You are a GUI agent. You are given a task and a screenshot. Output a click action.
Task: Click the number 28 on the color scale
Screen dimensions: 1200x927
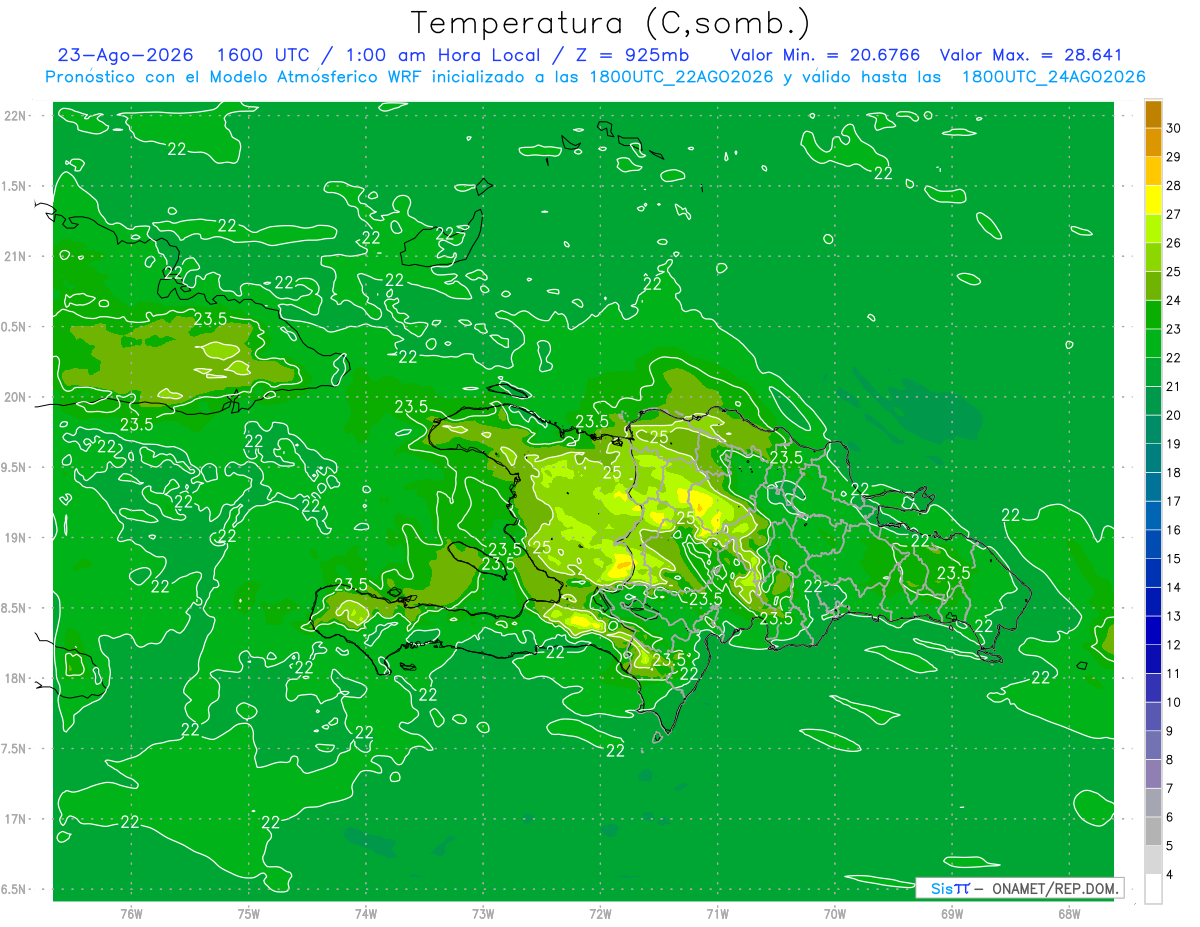tap(1174, 186)
